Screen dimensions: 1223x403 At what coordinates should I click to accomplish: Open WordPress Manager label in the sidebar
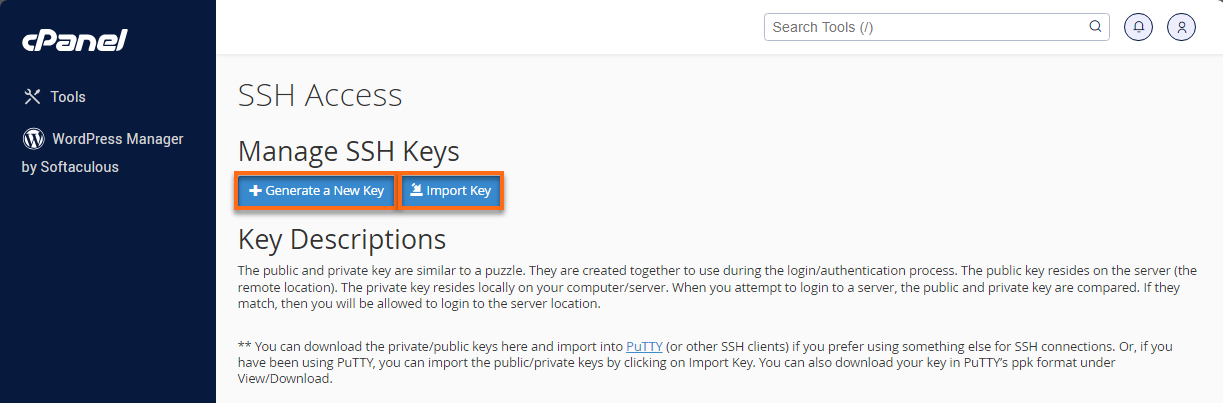(x=117, y=139)
